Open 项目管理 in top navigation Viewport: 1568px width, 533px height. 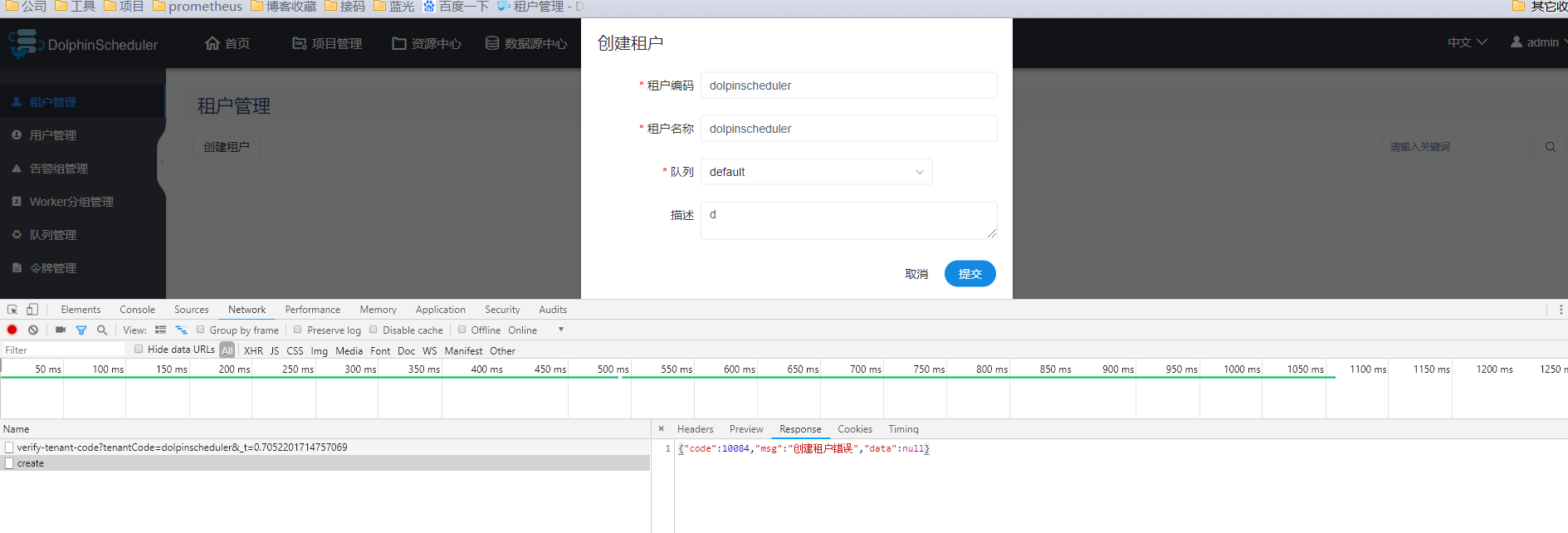(x=327, y=43)
